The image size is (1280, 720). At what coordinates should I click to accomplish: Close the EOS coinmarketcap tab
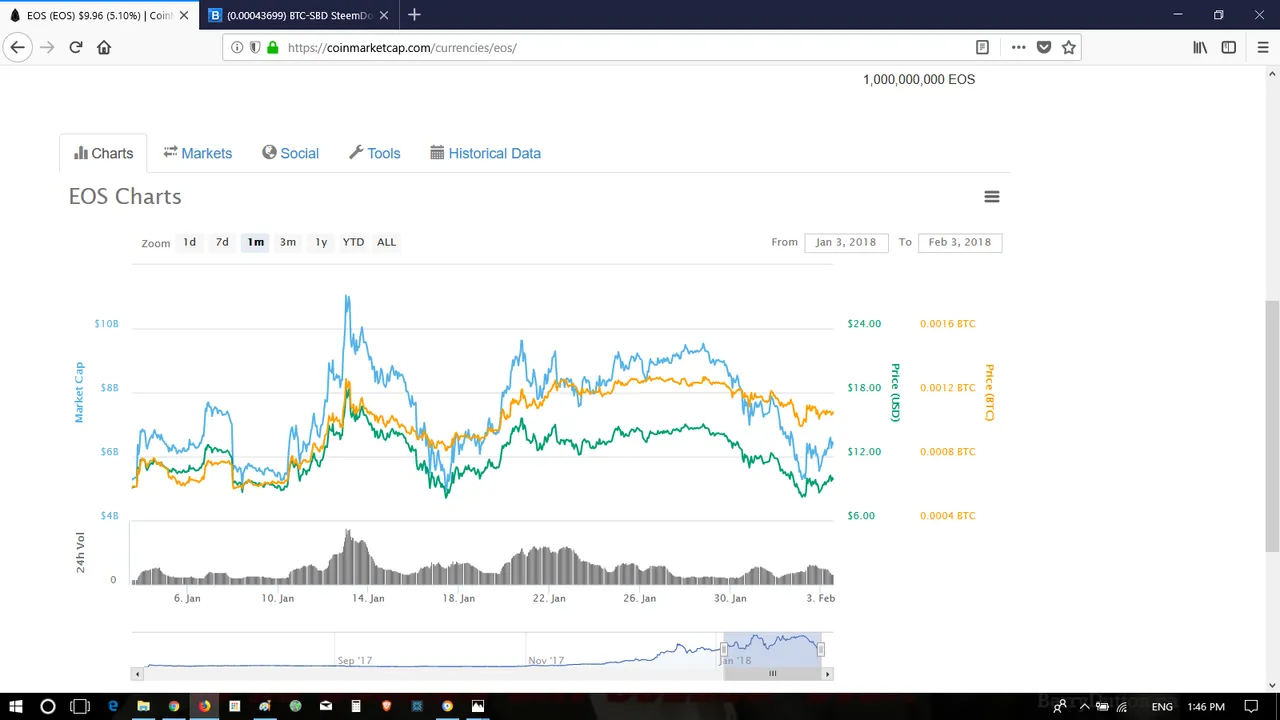point(183,15)
